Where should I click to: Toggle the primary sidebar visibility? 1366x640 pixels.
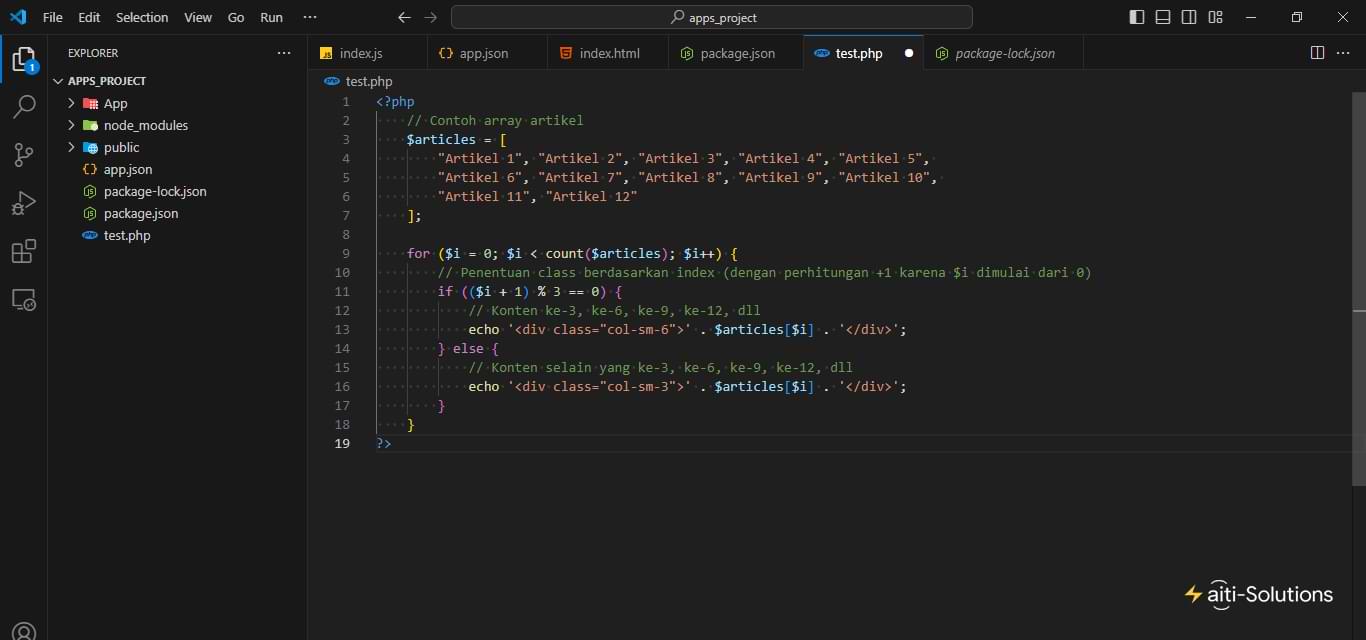[1136, 17]
